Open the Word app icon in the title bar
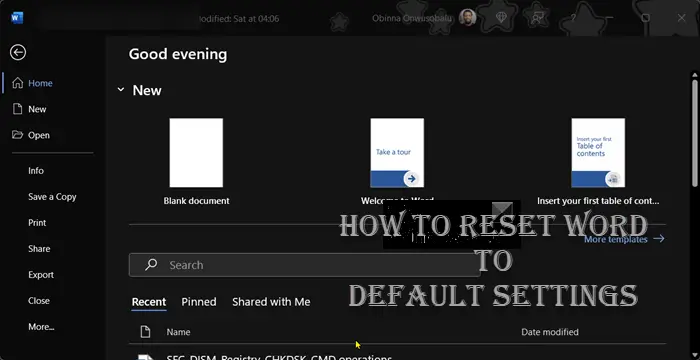This screenshot has width=700, height=360. point(17,18)
